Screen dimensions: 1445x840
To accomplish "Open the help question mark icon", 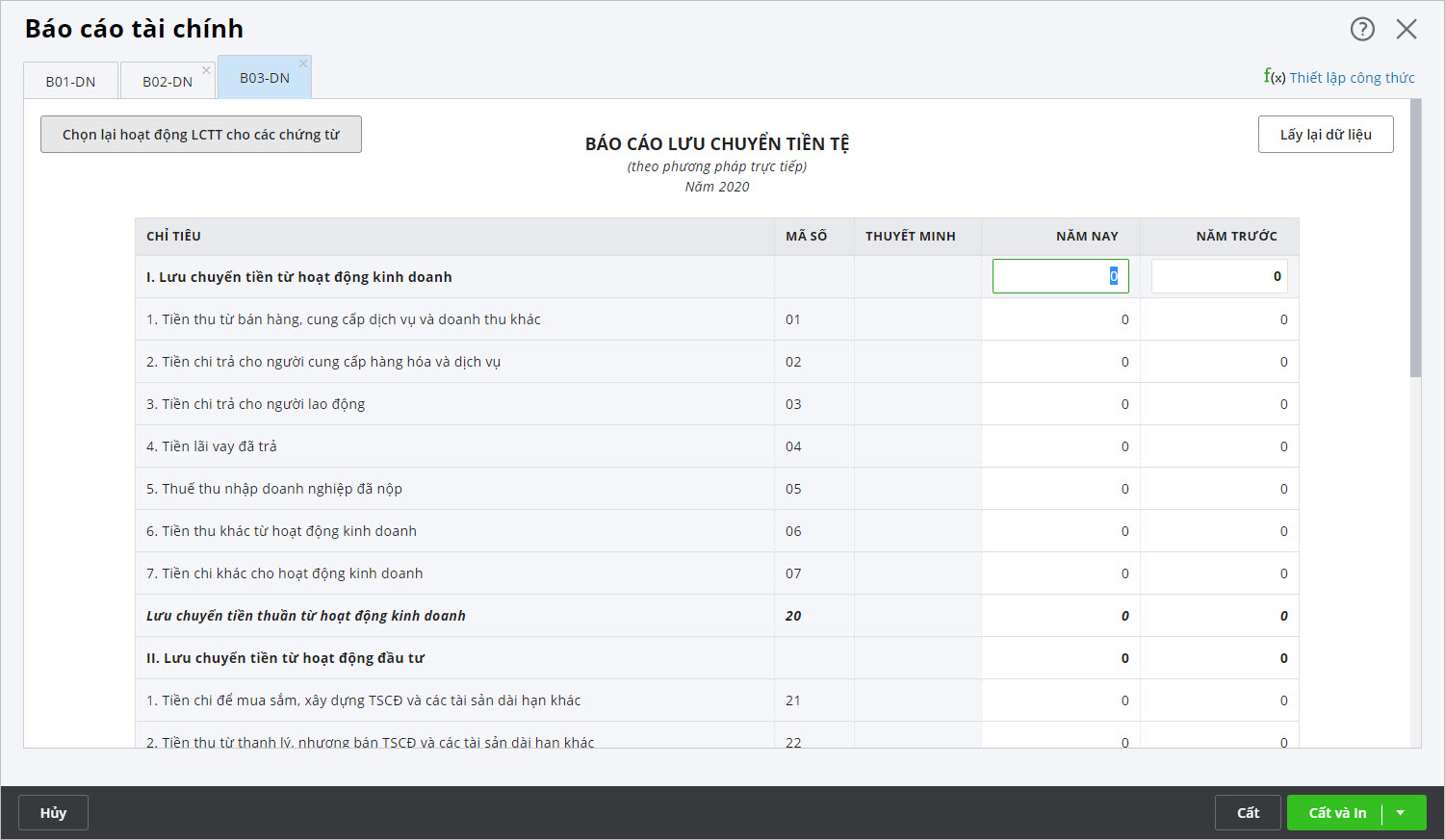I will point(1362,29).
